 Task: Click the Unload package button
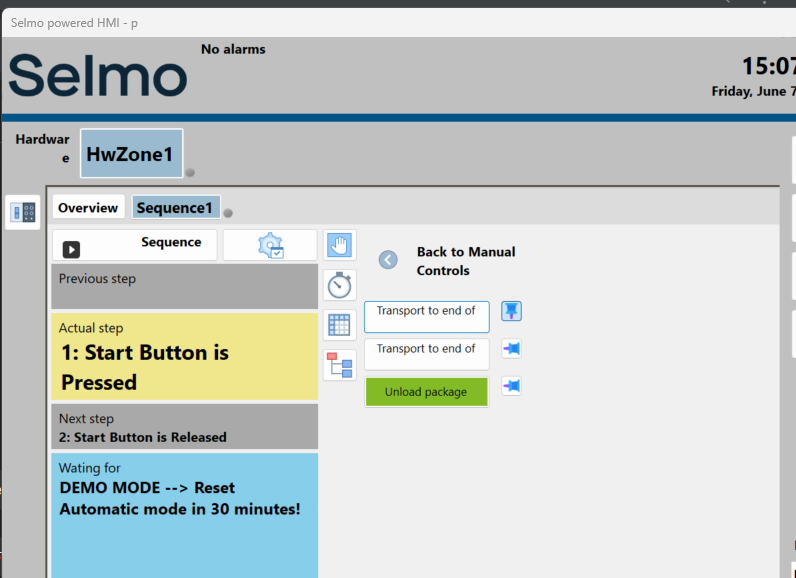(x=426, y=392)
